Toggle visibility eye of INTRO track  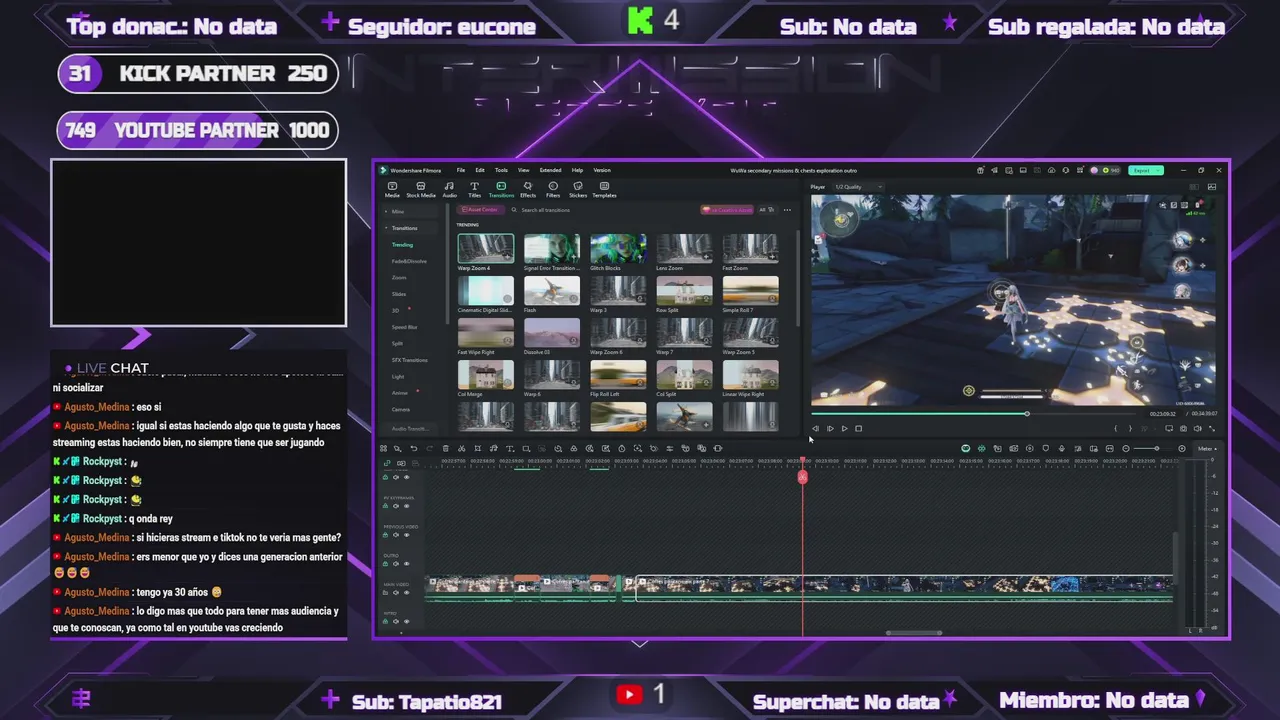[406, 622]
